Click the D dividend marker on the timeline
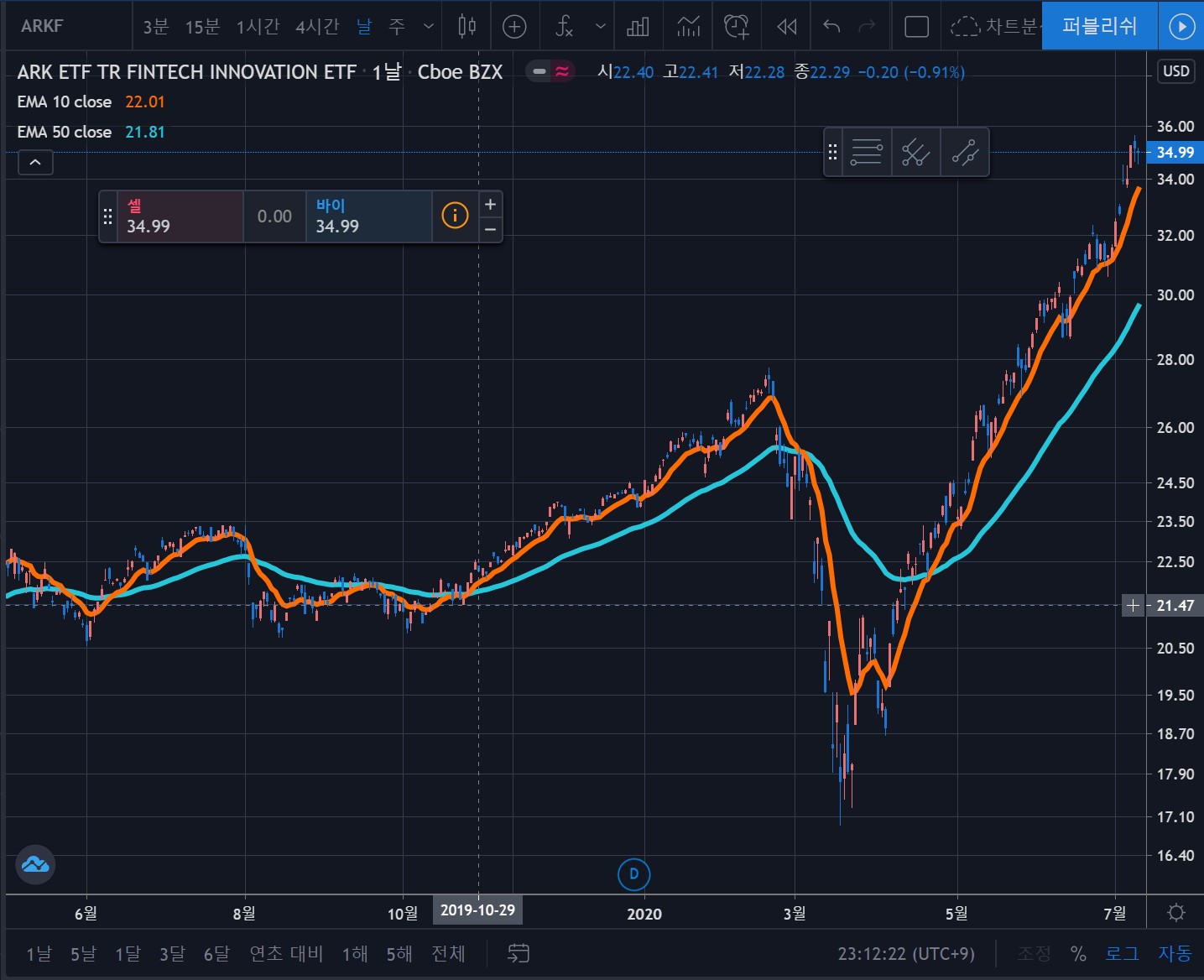The height and width of the screenshot is (980, 1204). (633, 874)
